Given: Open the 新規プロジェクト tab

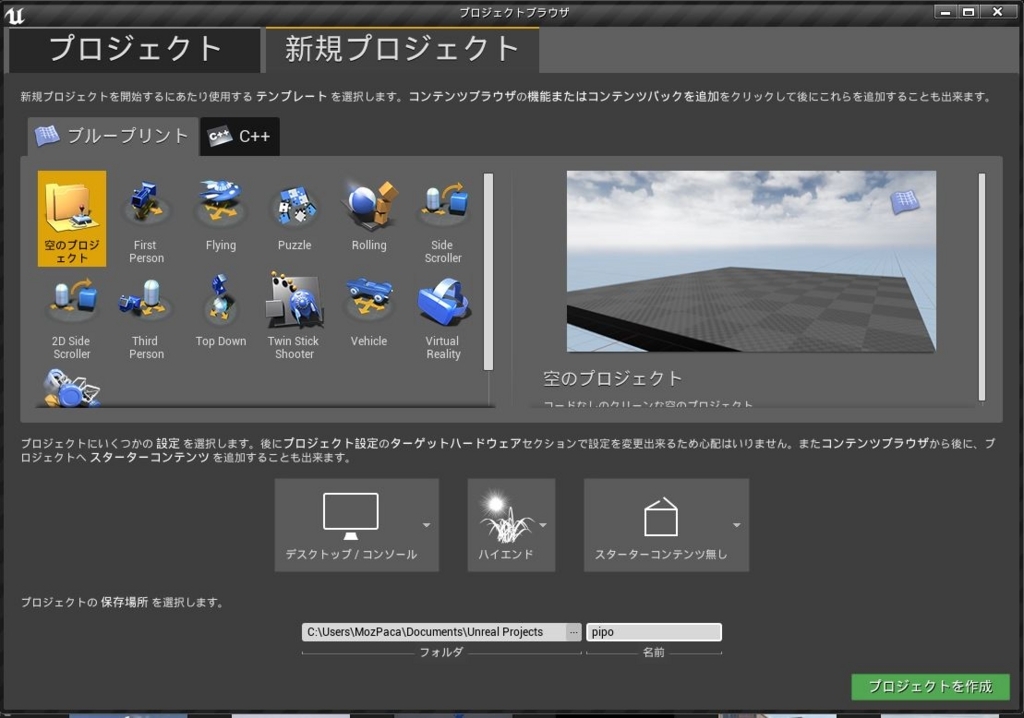Looking at the screenshot, I should pyautogui.click(x=402, y=49).
